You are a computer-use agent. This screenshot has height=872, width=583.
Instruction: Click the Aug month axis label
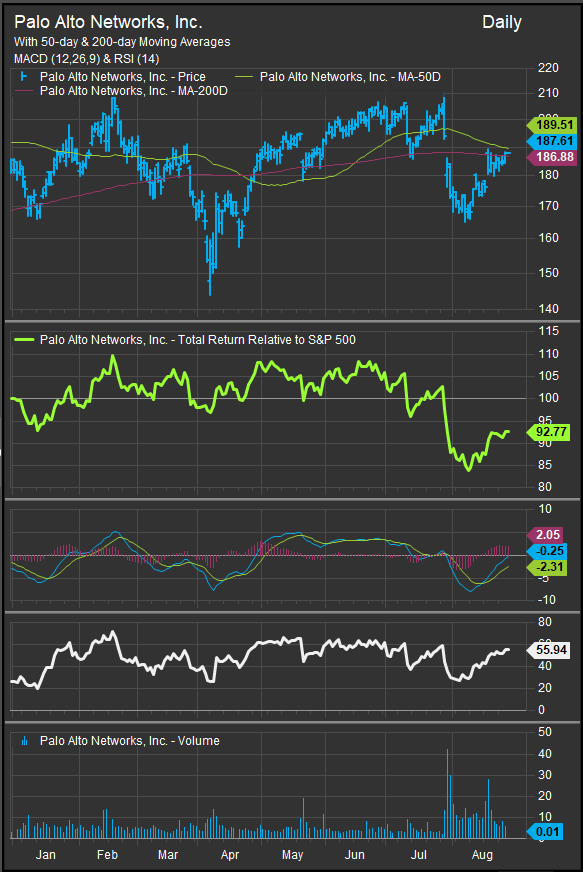pyautogui.click(x=482, y=855)
